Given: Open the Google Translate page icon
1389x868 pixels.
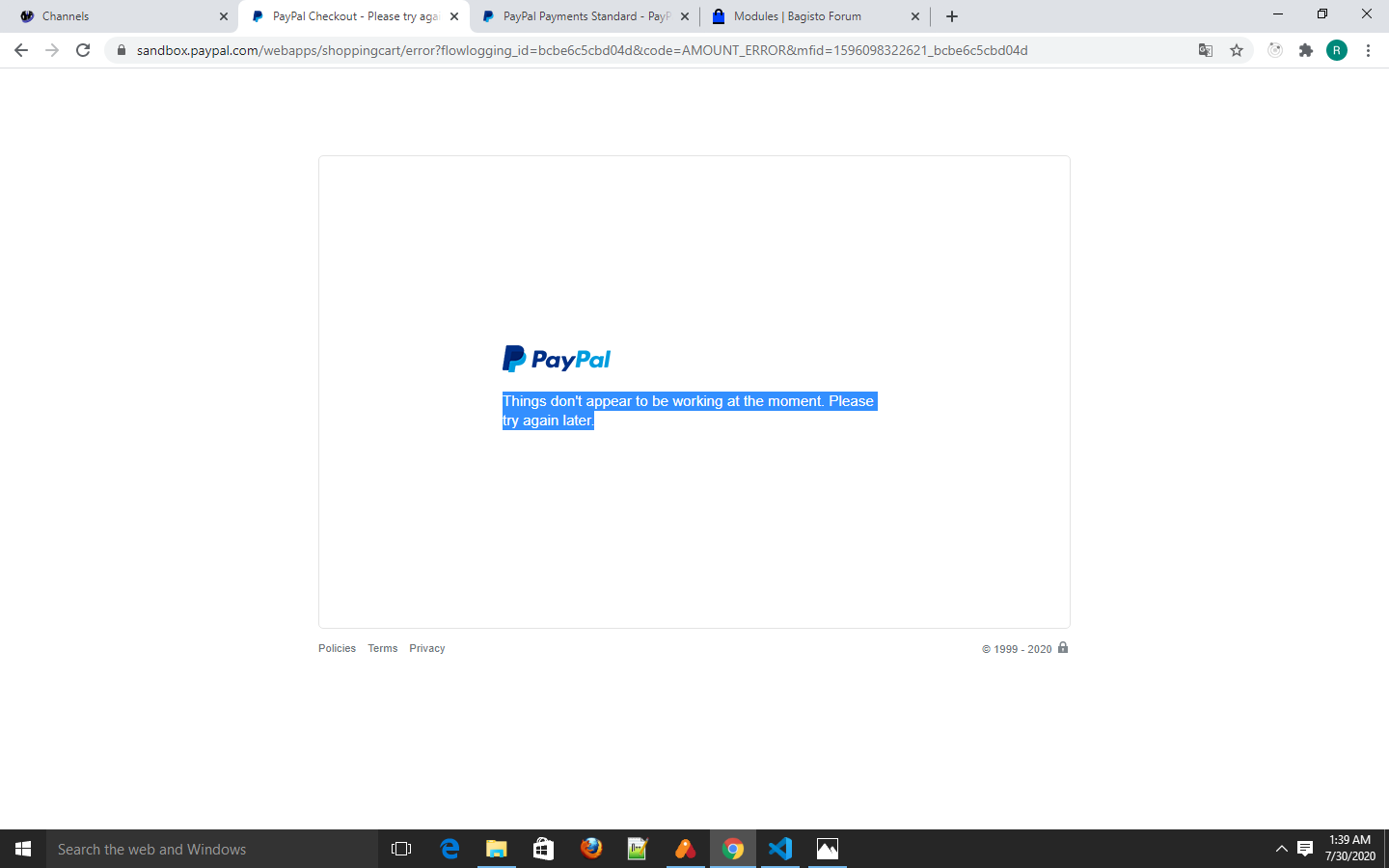Looking at the screenshot, I should click(1206, 50).
